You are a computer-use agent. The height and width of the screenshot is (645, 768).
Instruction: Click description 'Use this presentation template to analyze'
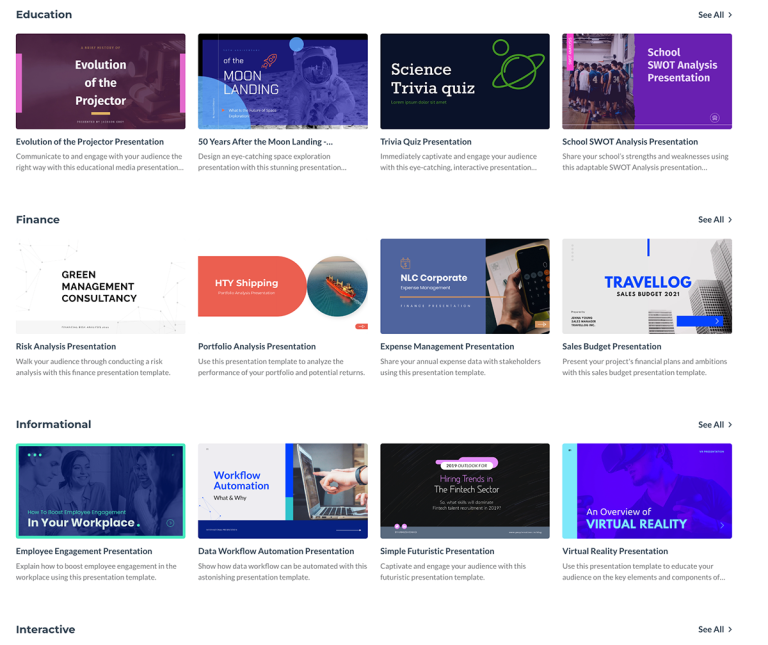(x=282, y=367)
